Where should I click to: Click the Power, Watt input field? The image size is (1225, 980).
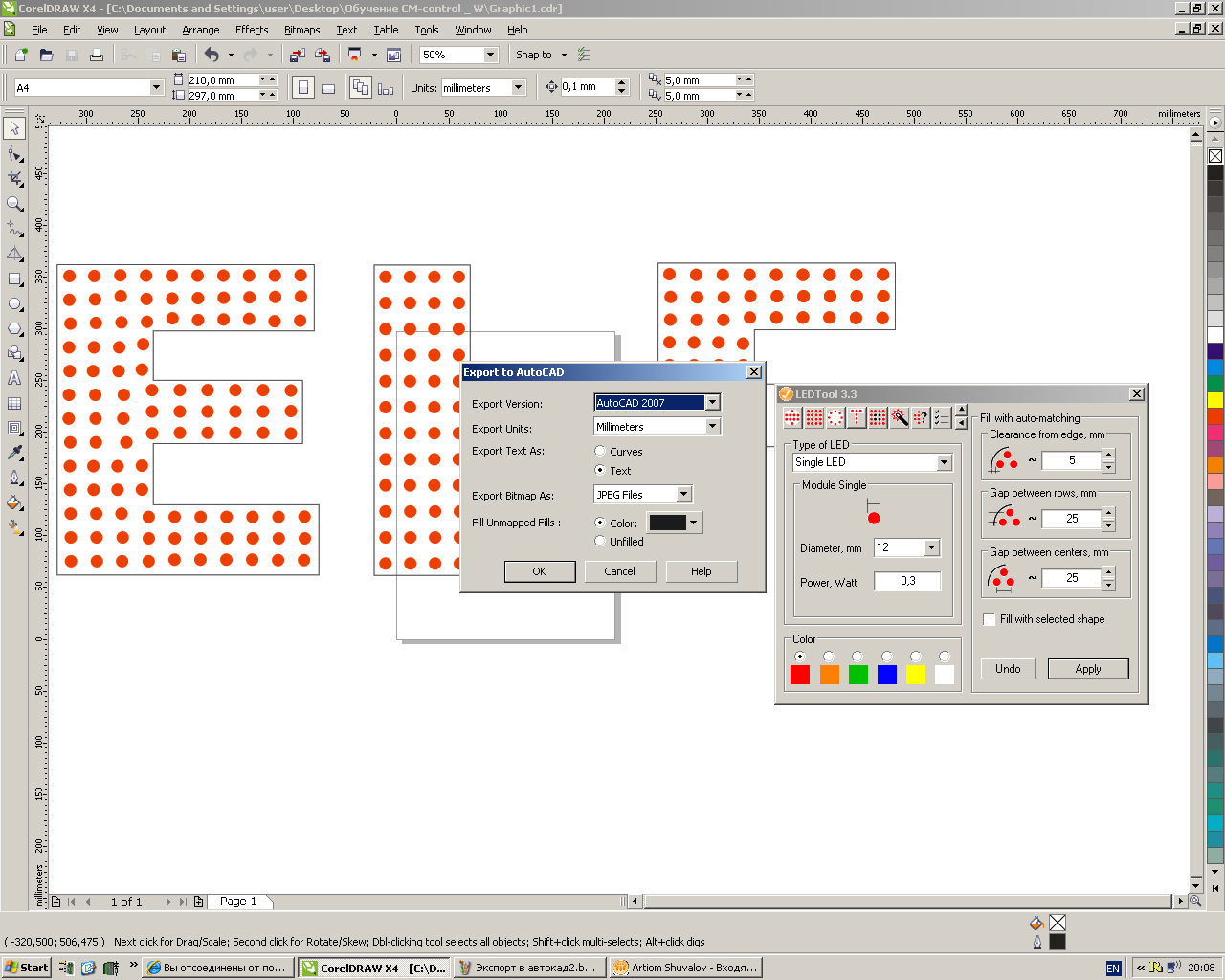[907, 581]
